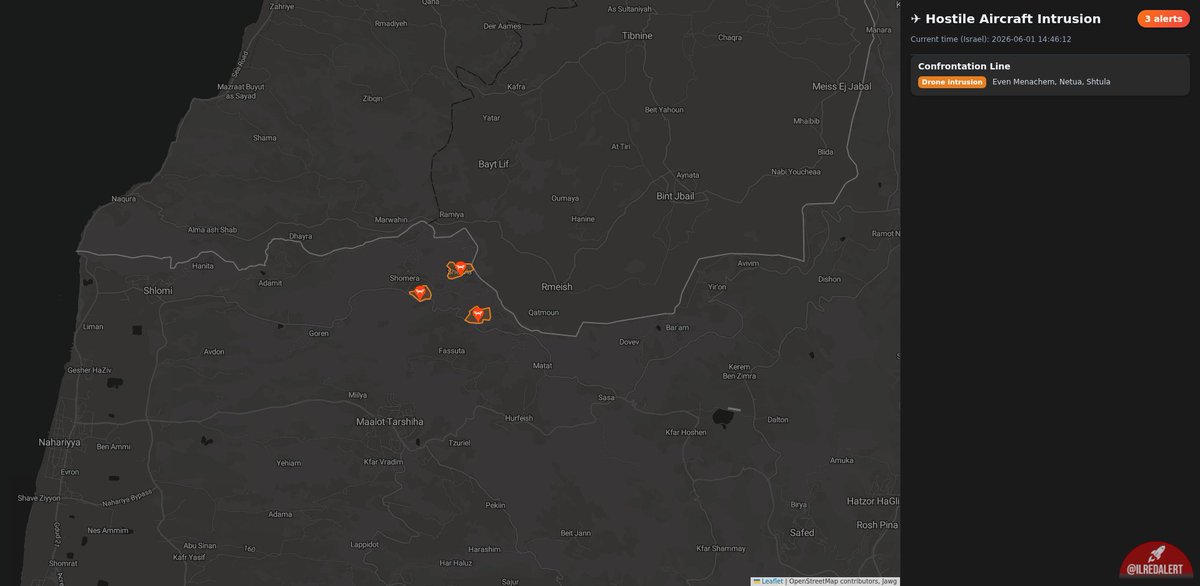Screen dimensions: 1200x586
Task: Click the "Kfar Vradim" map label
Action: point(383,462)
